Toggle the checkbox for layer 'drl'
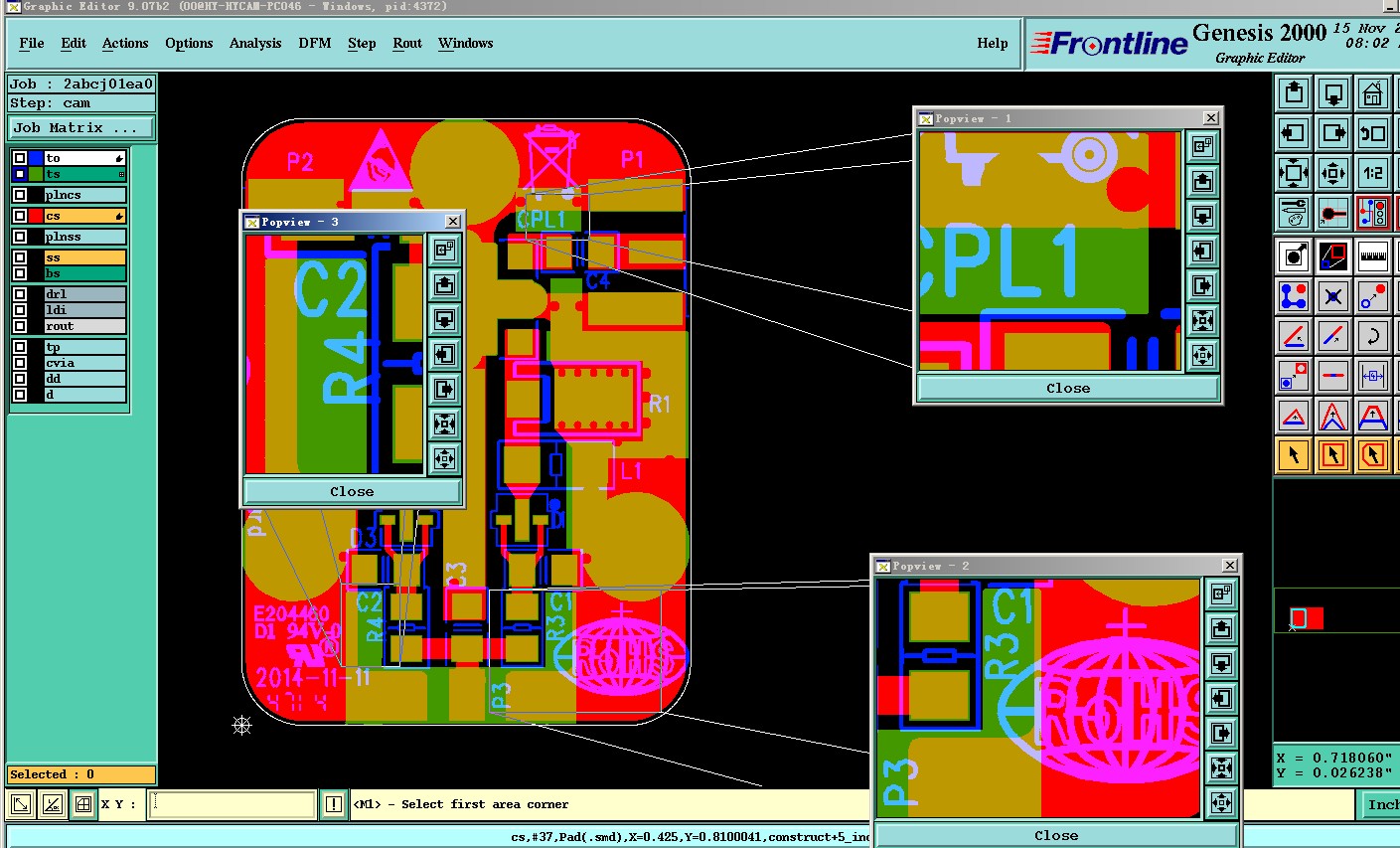1400x848 pixels. click(20, 294)
